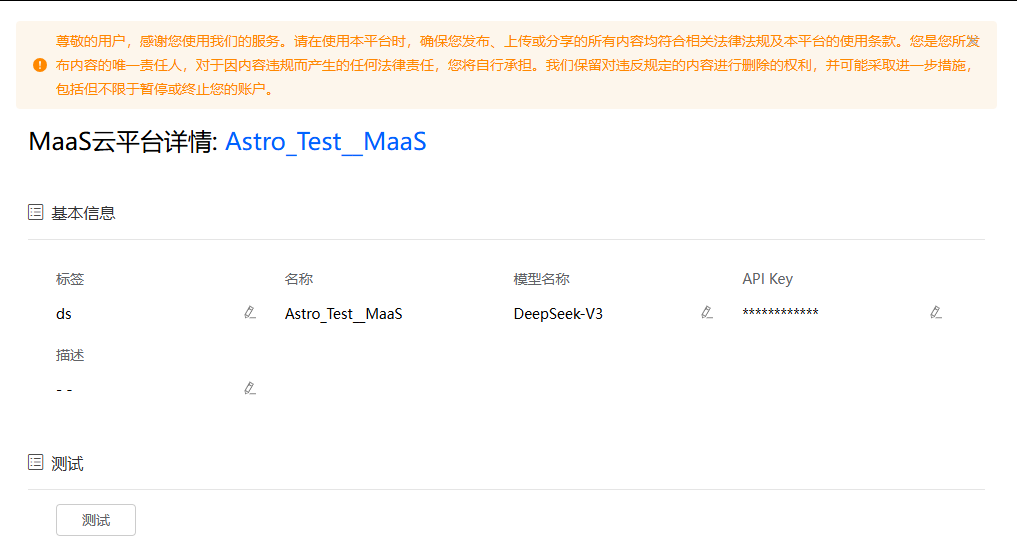The height and width of the screenshot is (553, 1017).
Task: Click the 描述 field label
Action: tap(70, 355)
